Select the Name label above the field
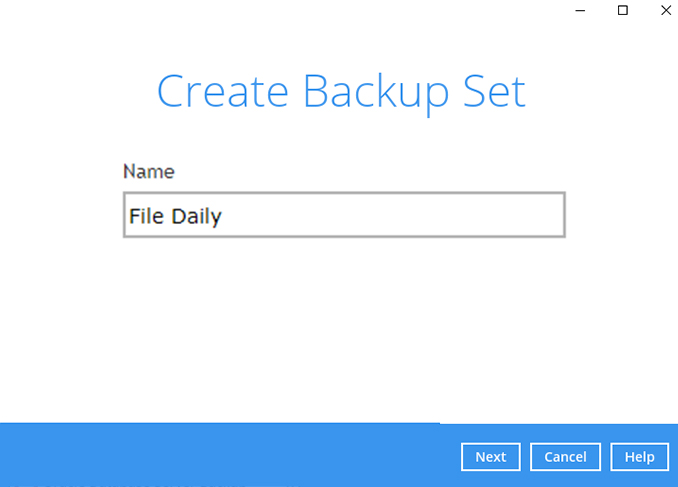Image resolution: width=678 pixels, height=487 pixels. pos(149,172)
